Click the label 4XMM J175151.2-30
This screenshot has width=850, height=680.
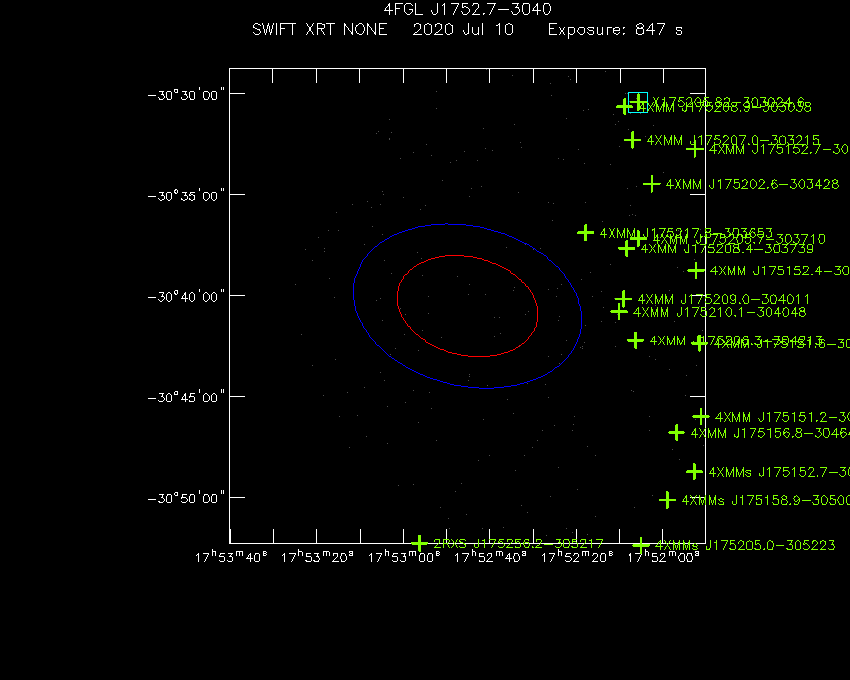point(782,418)
